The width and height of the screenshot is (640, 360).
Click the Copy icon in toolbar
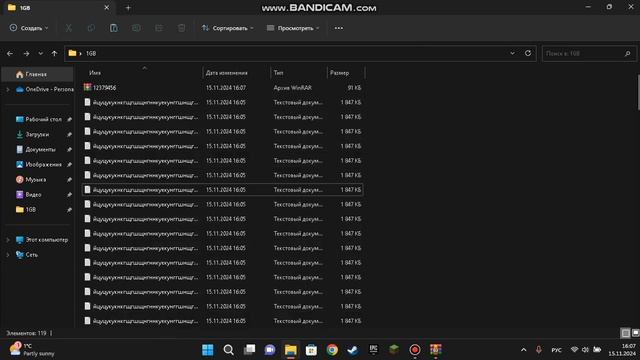point(91,28)
